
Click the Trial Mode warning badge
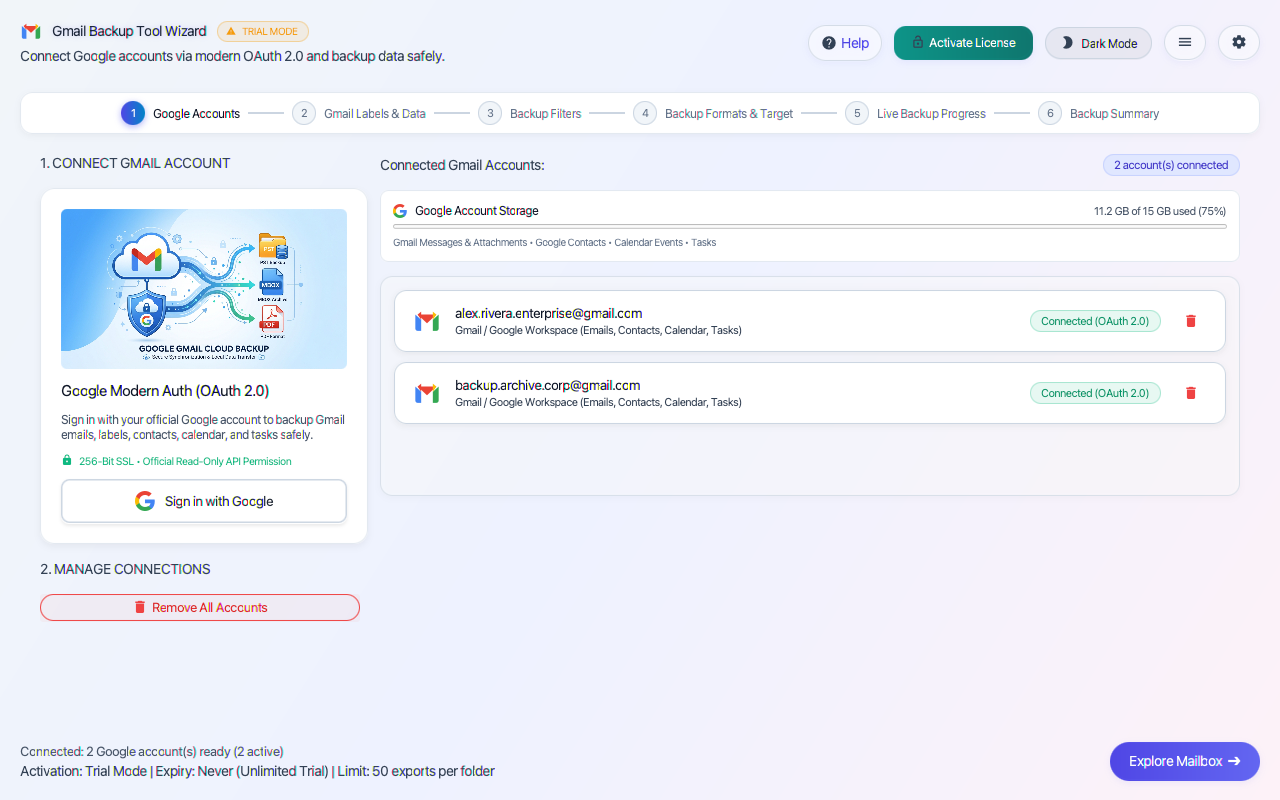pos(263,31)
